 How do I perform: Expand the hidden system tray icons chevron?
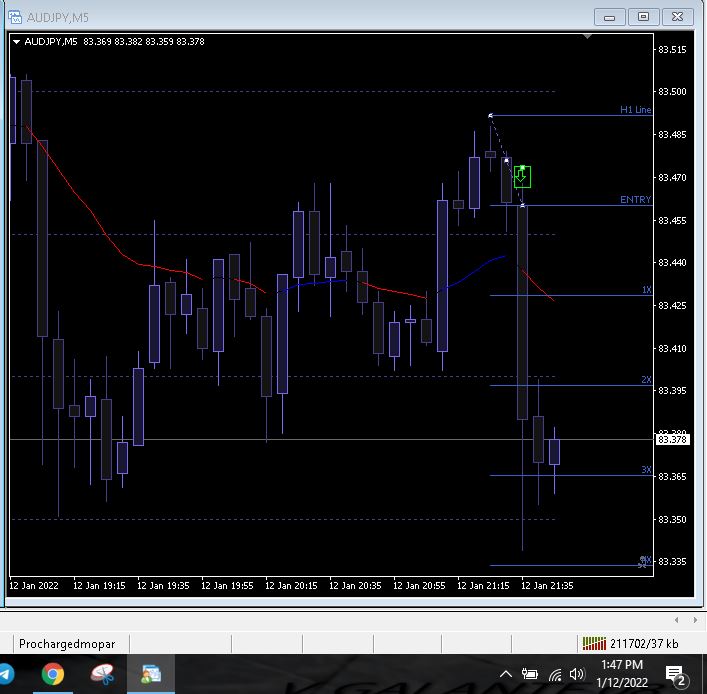tap(505, 675)
